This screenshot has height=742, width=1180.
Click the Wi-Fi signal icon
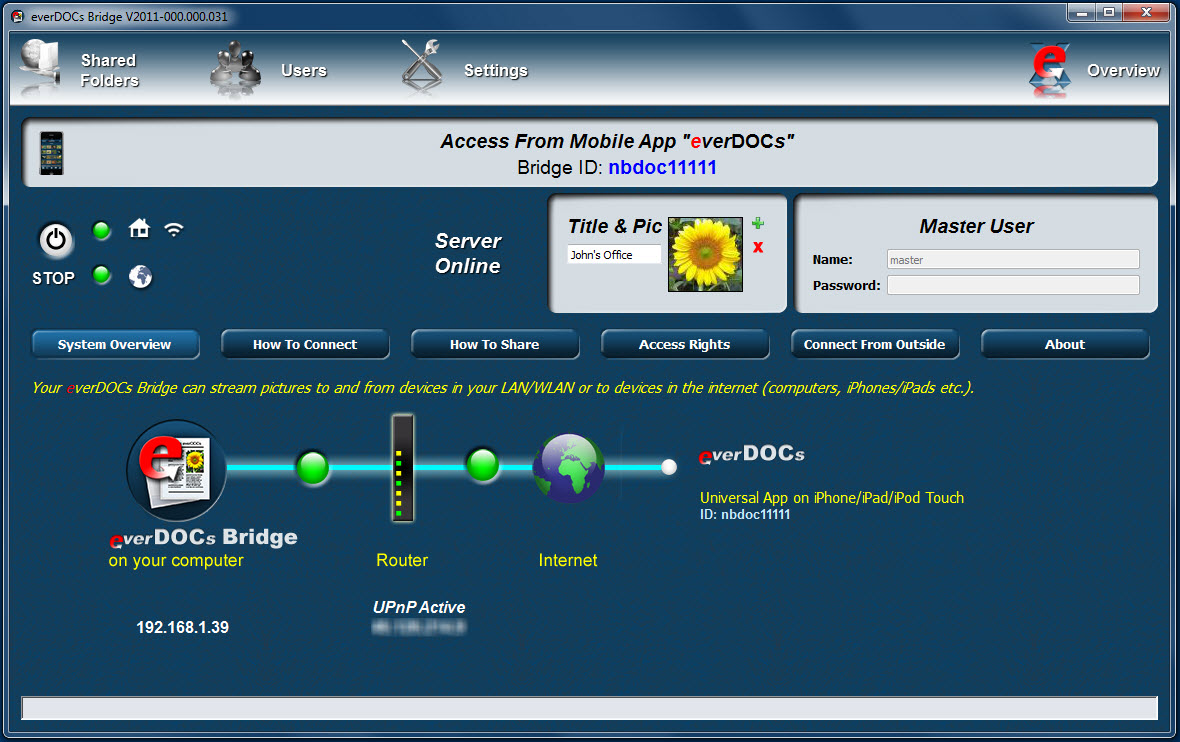pyautogui.click(x=174, y=230)
